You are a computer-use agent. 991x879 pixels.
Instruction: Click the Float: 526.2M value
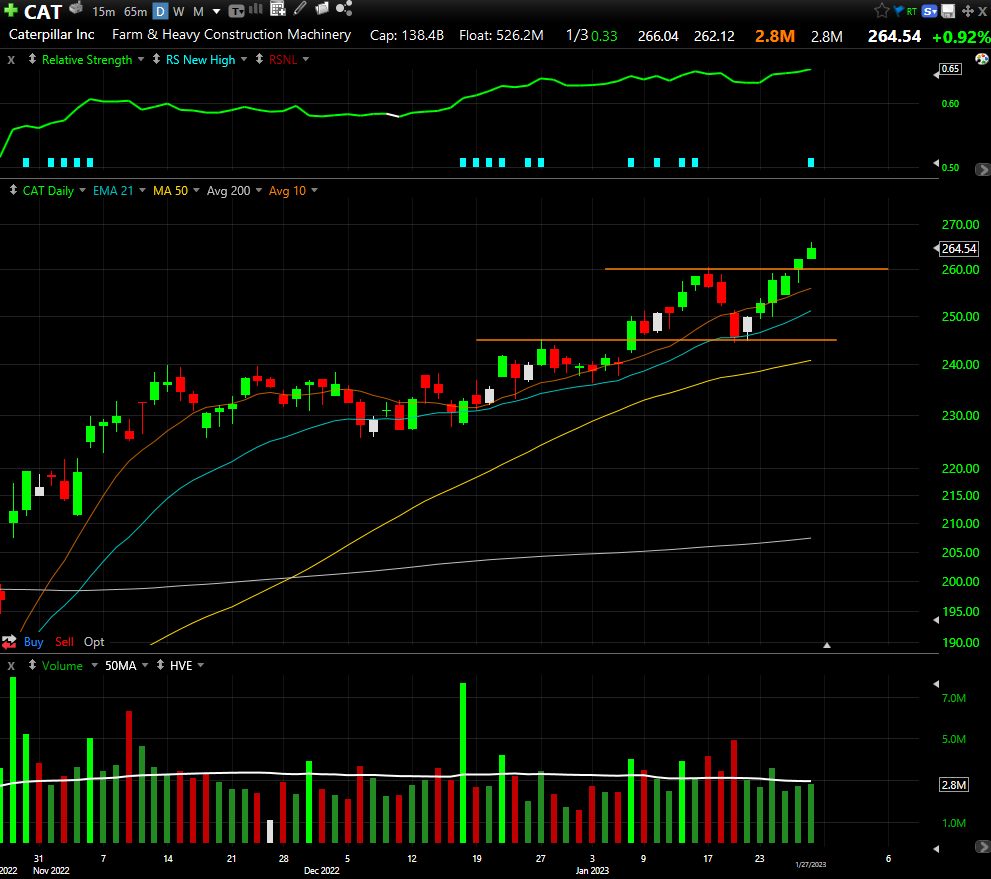point(501,35)
